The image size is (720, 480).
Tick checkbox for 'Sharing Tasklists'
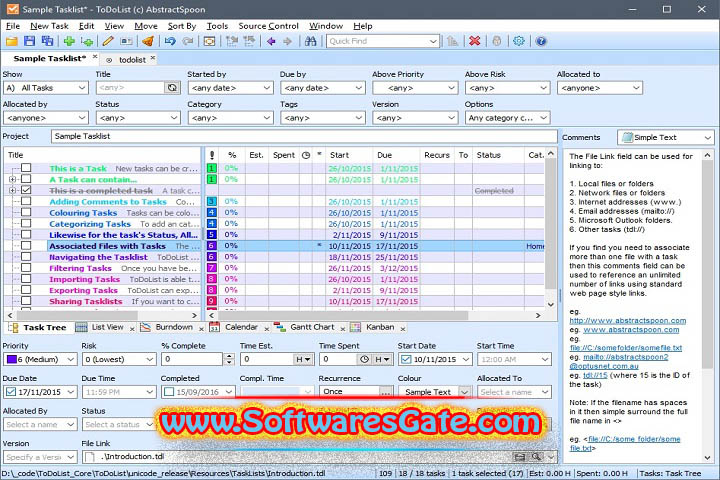click(26, 301)
